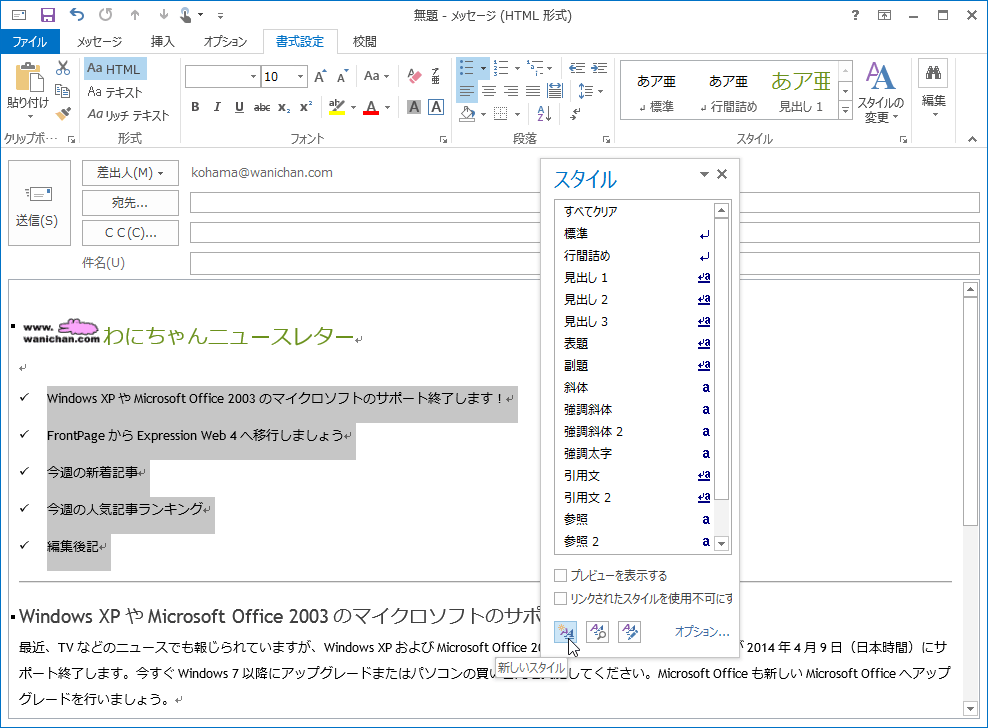988x728 pixels.
Task: Open the font name dropdown
Action: tap(253, 76)
